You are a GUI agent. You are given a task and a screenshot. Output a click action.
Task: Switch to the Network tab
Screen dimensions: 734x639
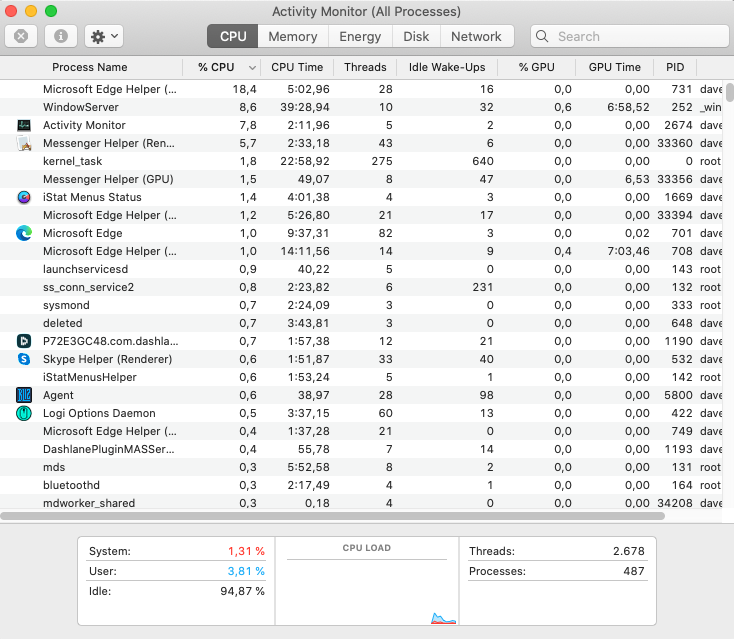477,36
